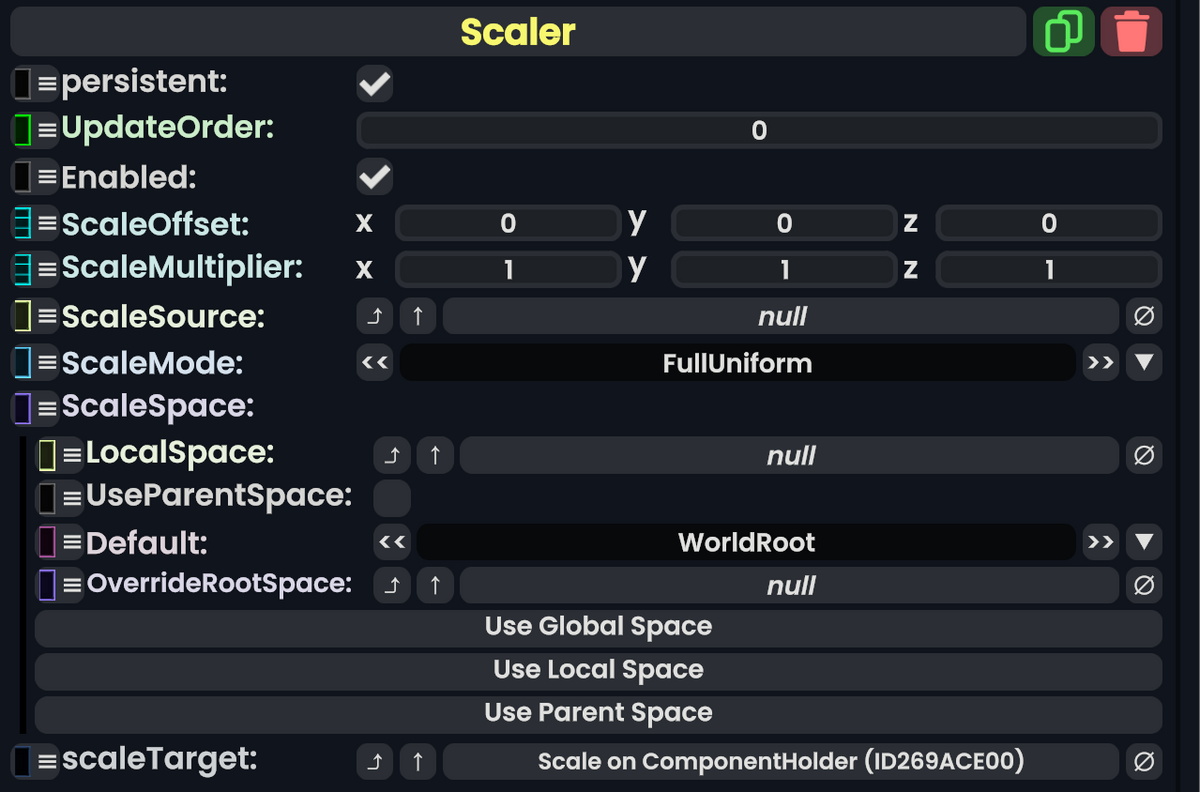Click the UpdateOrder input field
Viewport: 1200px width, 792px height.
coord(758,130)
